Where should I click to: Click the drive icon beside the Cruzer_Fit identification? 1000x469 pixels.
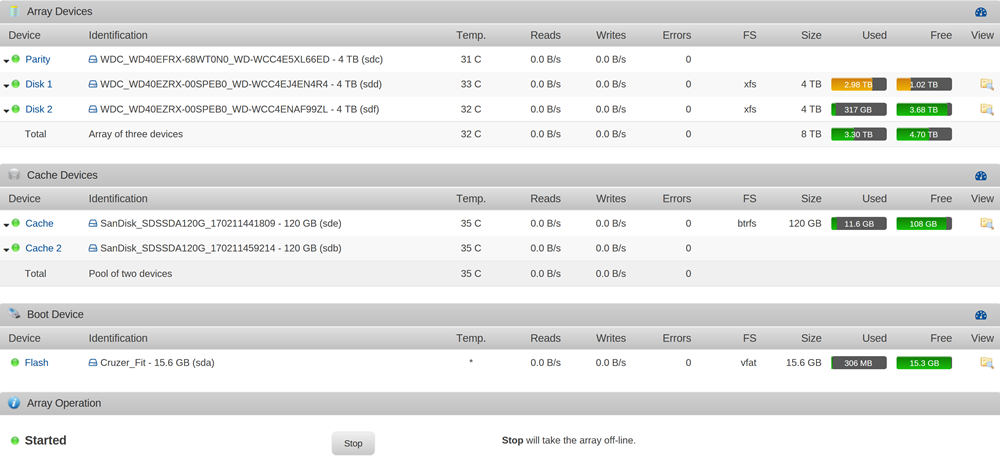92,362
